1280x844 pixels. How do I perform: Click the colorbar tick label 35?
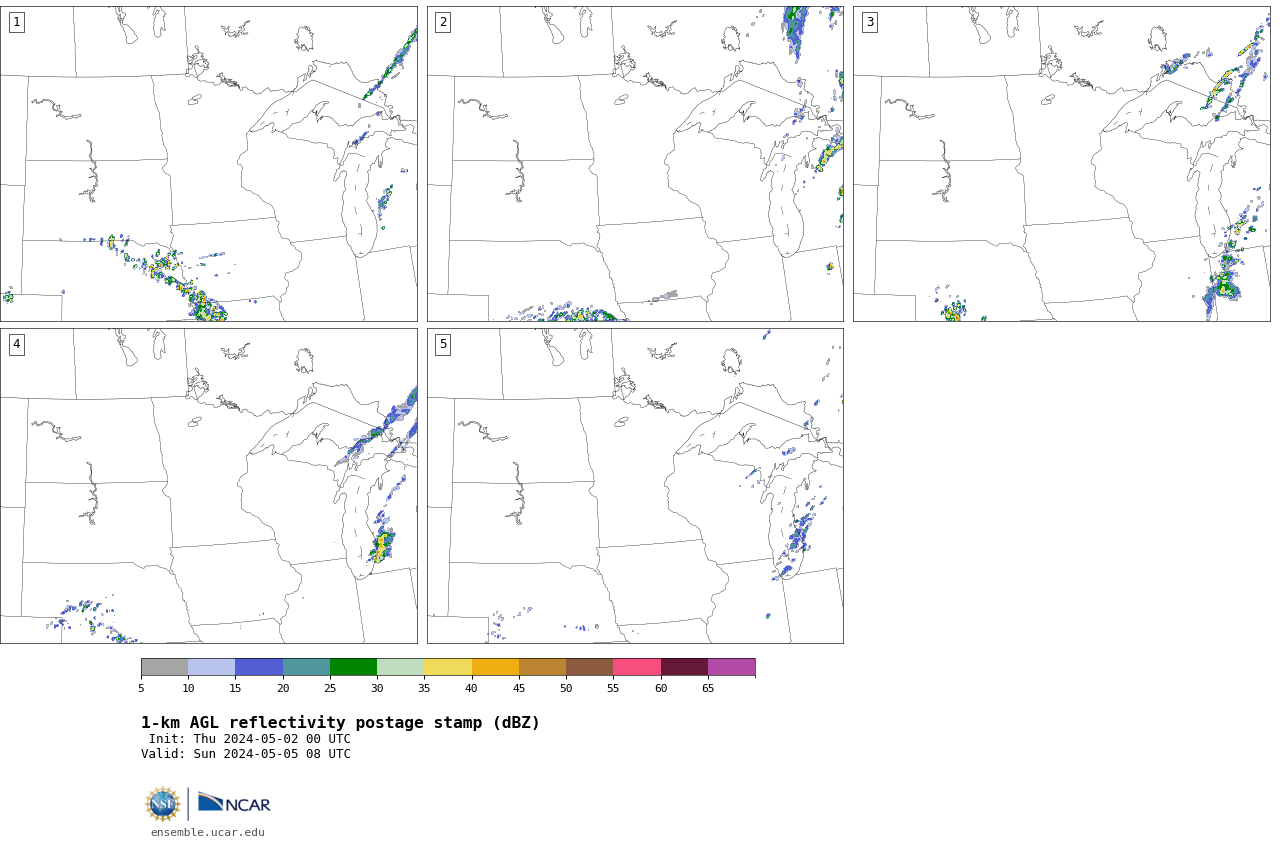coord(424,688)
